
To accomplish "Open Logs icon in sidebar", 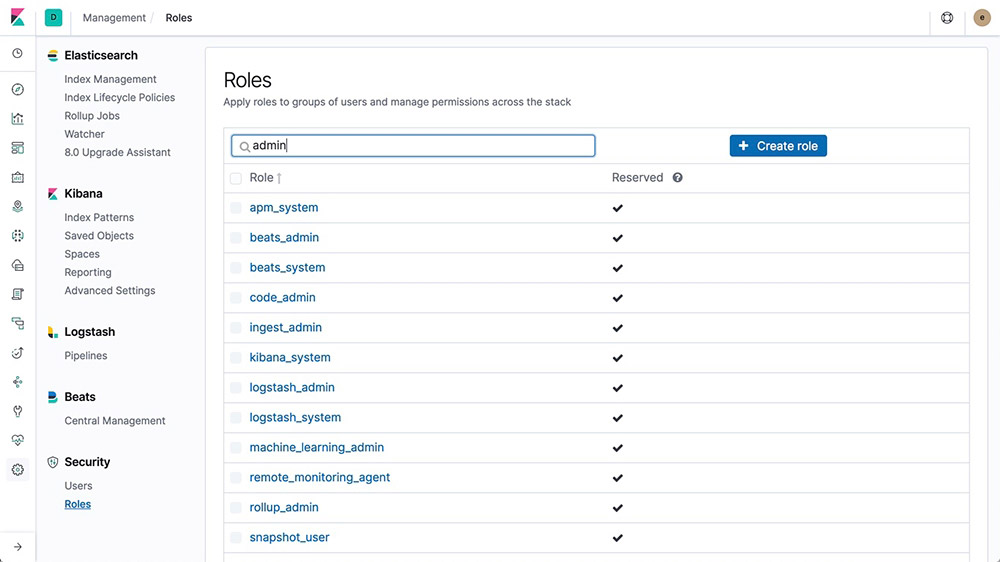I will (18, 294).
